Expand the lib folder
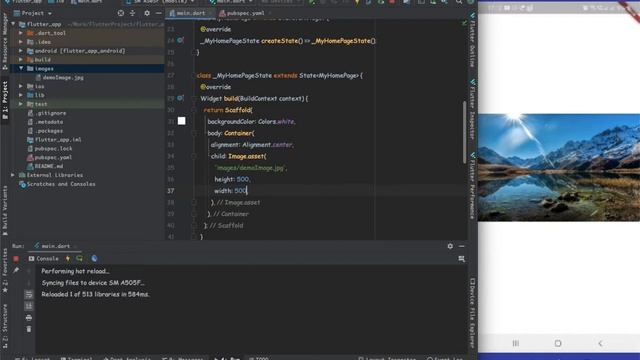The image size is (640, 360). [21, 95]
